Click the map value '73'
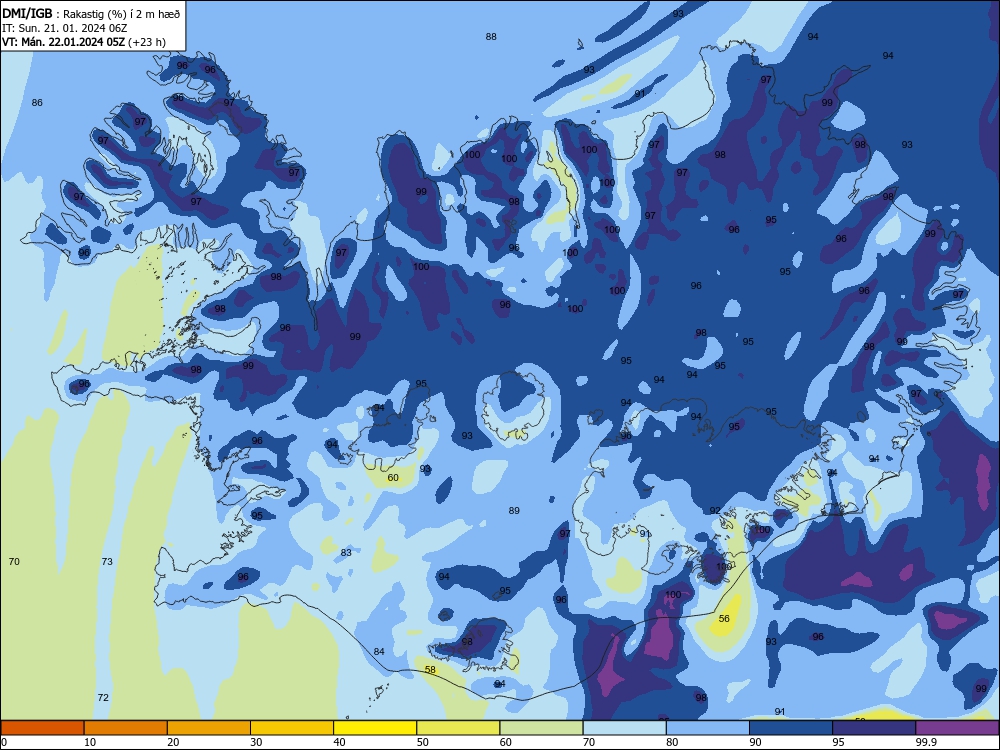The image size is (1000, 750). 107,561
